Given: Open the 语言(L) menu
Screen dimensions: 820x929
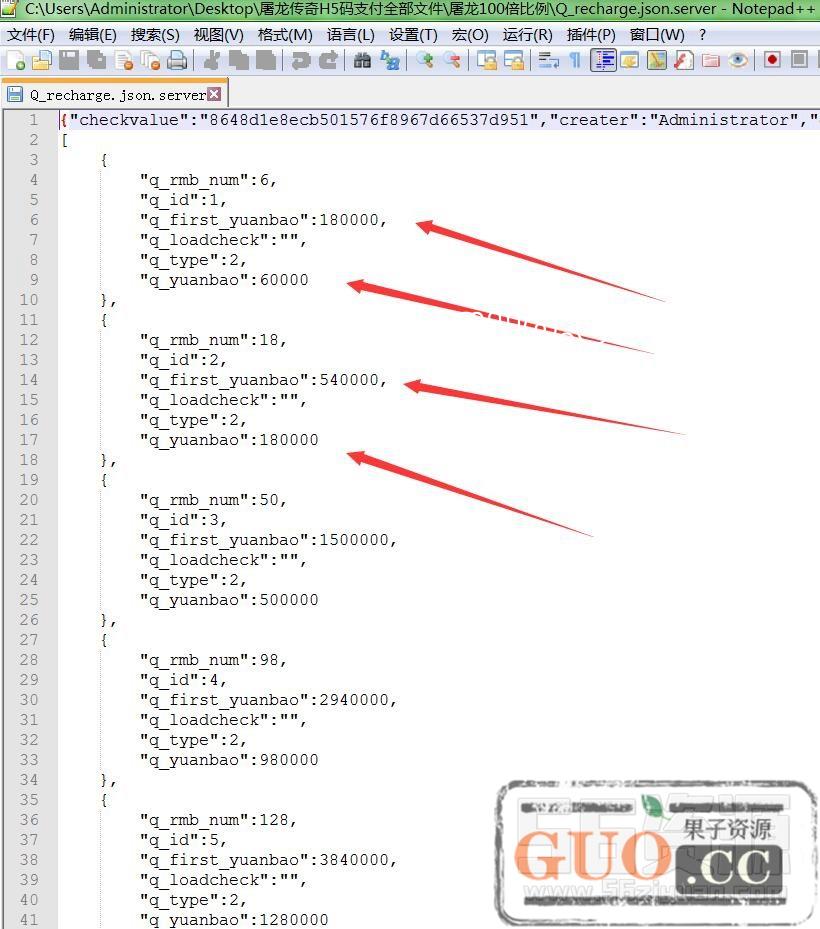Looking at the screenshot, I should click(350, 34).
